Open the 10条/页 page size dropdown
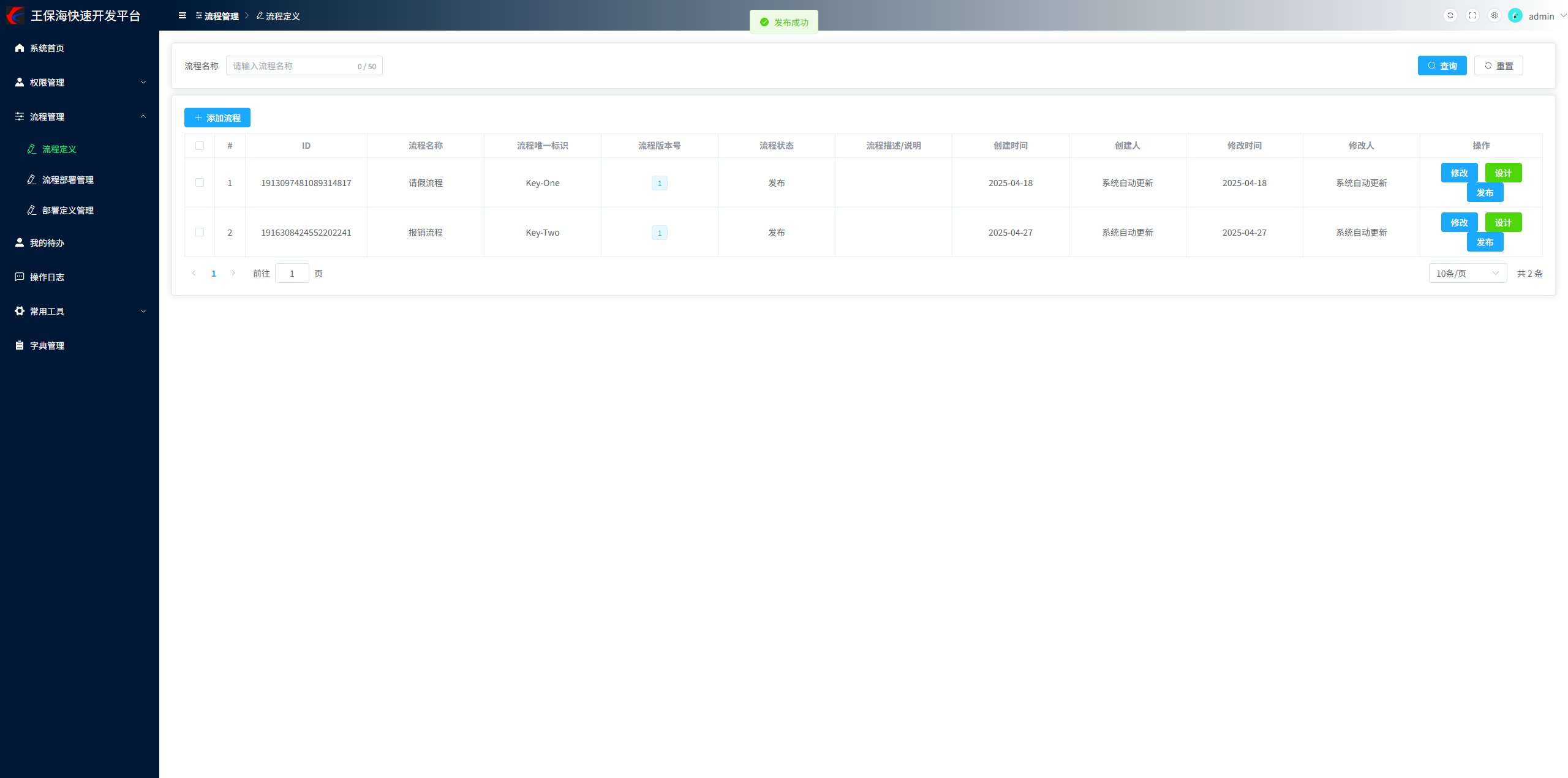This screenshot has width=1568, height=778. (1467, 274)
